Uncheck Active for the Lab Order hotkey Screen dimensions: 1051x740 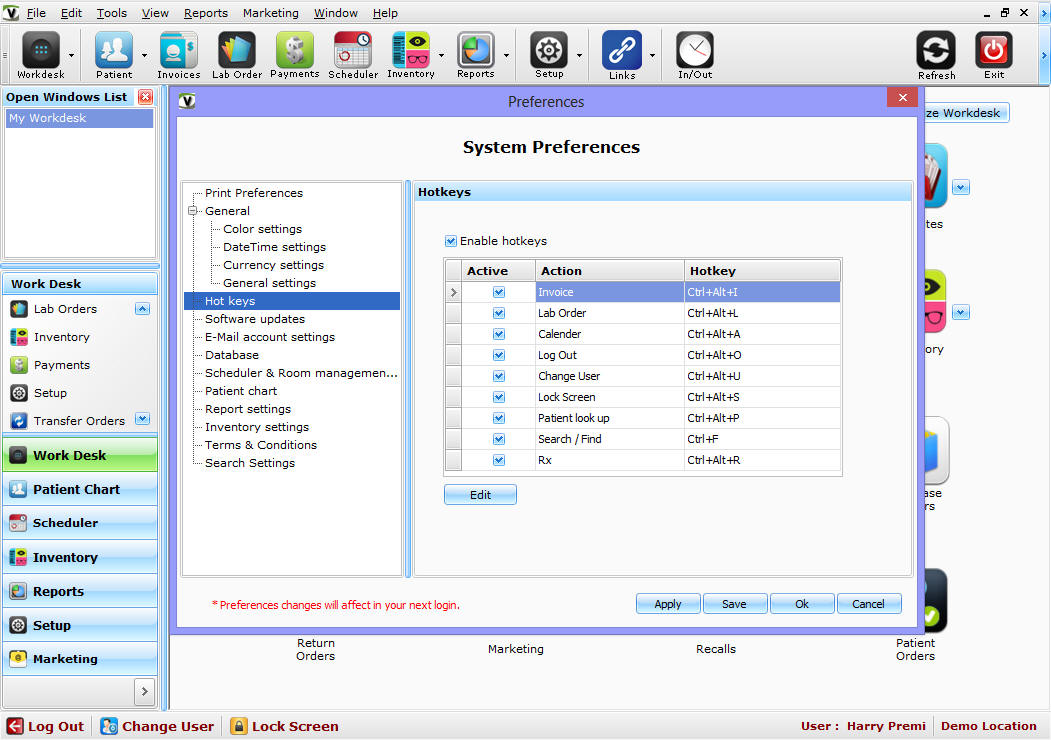click(x=499, y=313)
